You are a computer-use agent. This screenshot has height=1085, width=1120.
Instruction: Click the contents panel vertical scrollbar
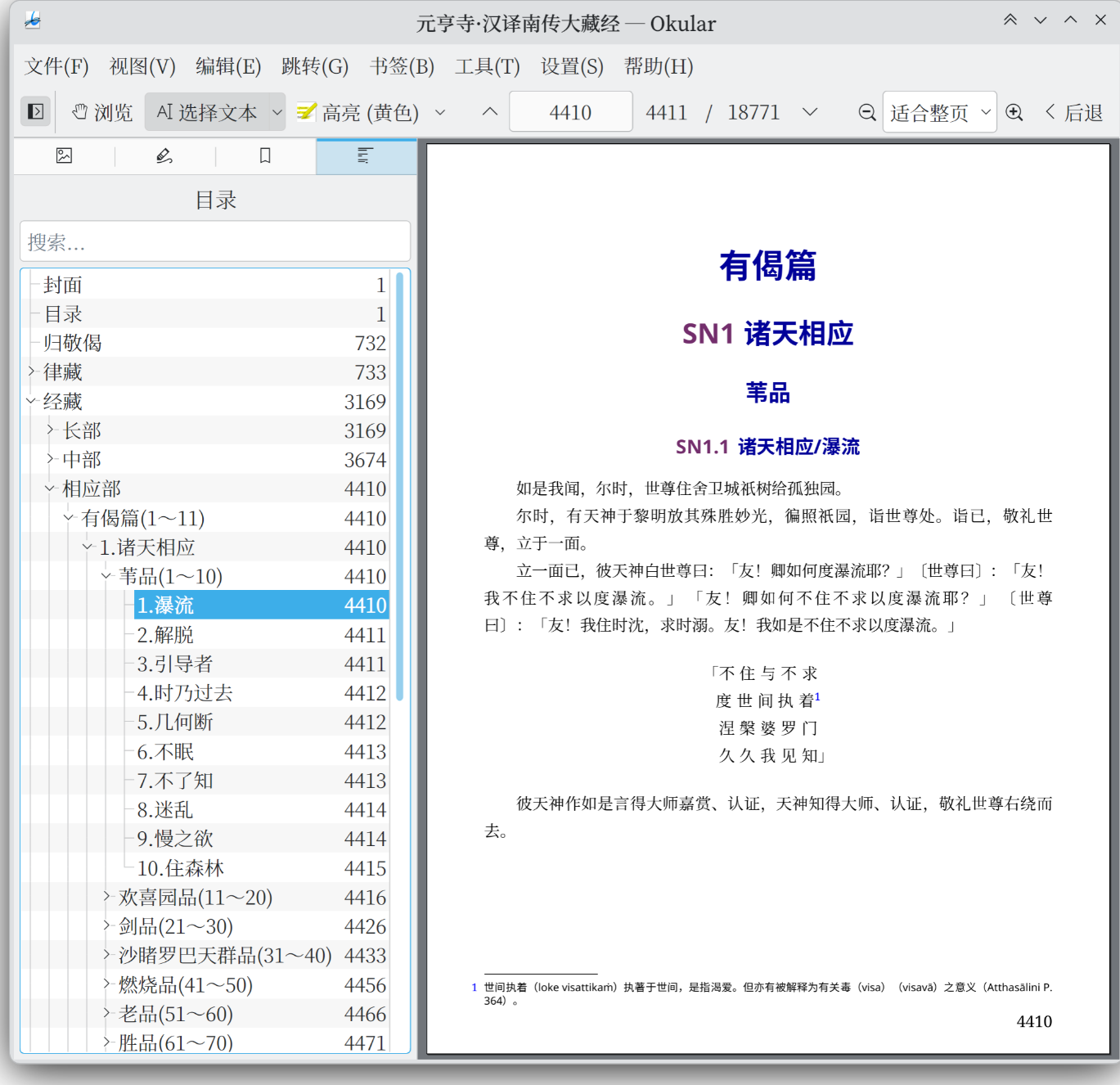[399, 487]
